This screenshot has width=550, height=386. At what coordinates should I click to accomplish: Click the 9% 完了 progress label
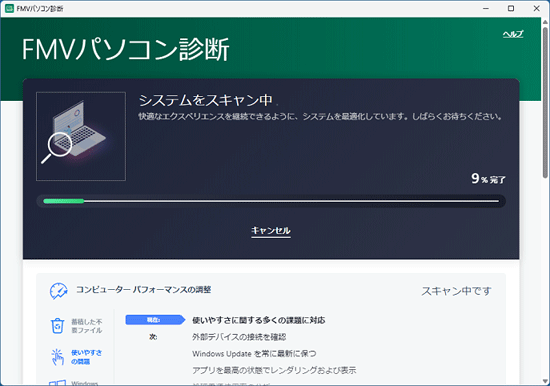(x=488, y=179)
